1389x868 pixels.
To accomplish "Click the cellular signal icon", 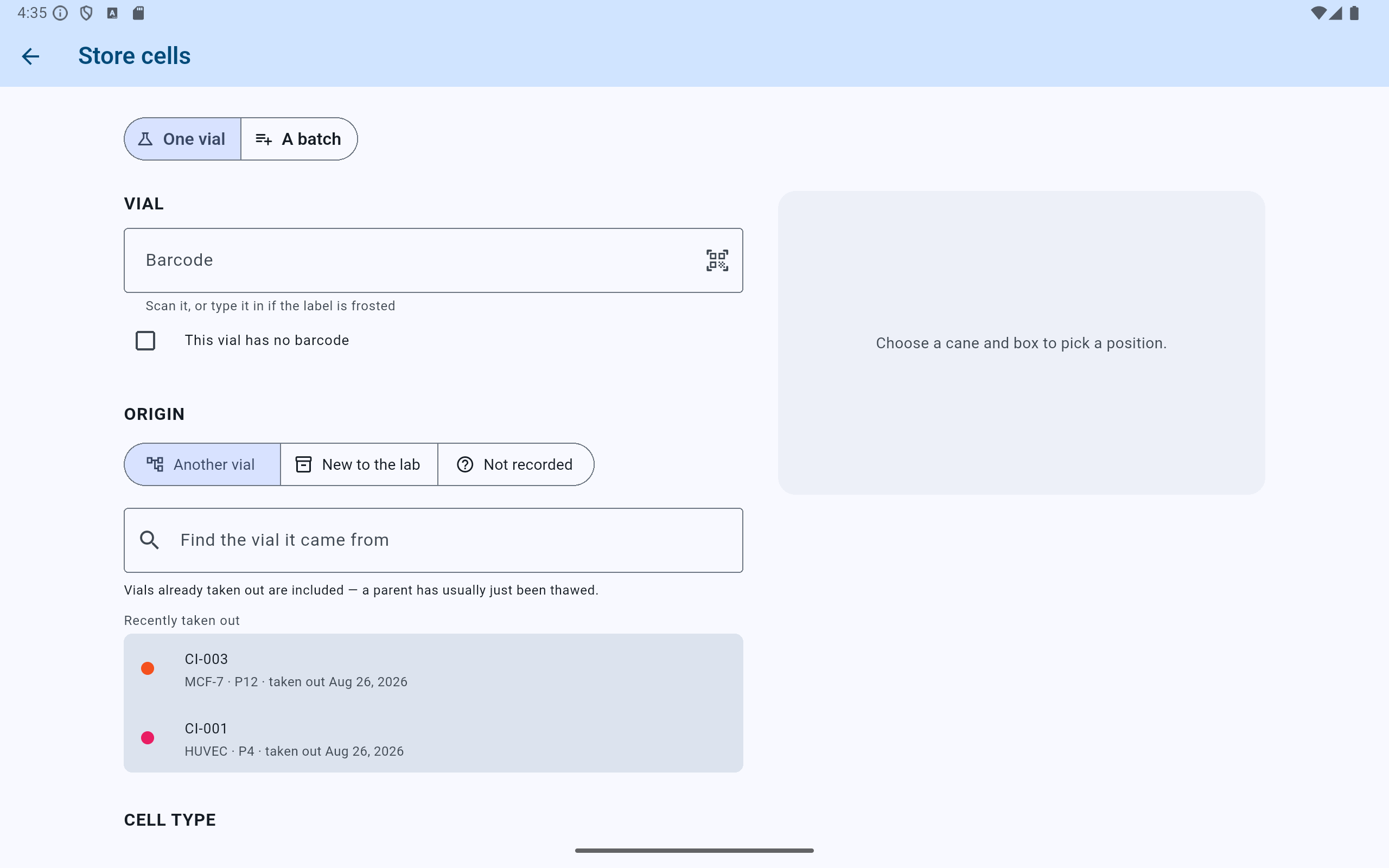I will coord(1336,13).
